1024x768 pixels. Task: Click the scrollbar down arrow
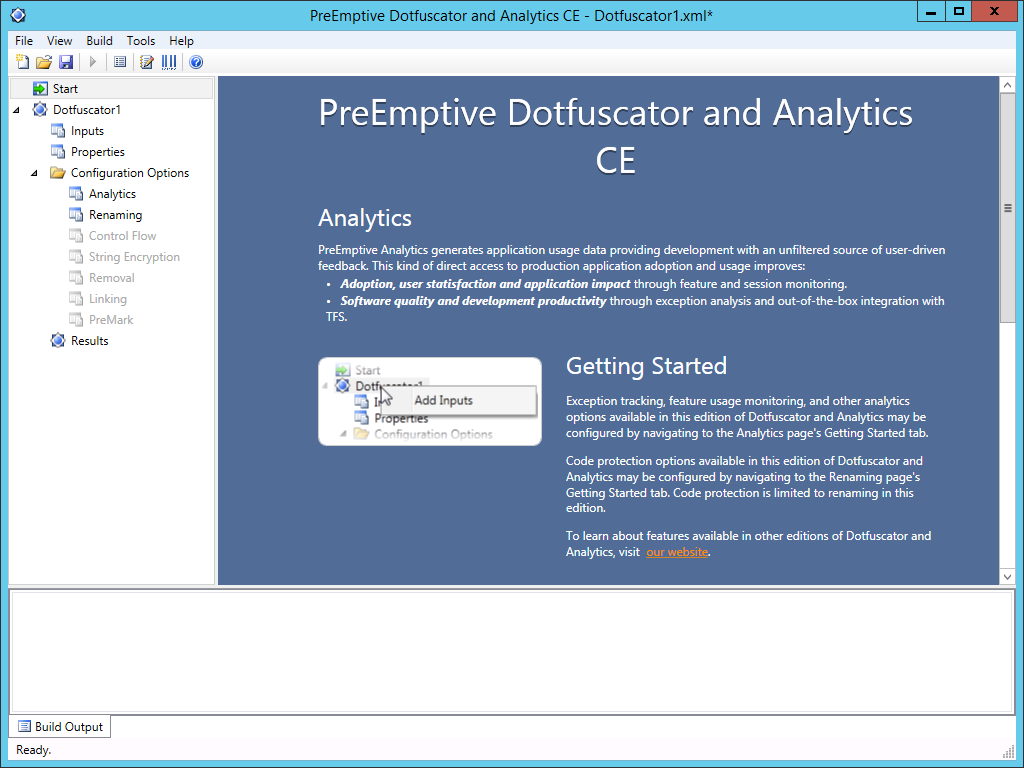1008,575
